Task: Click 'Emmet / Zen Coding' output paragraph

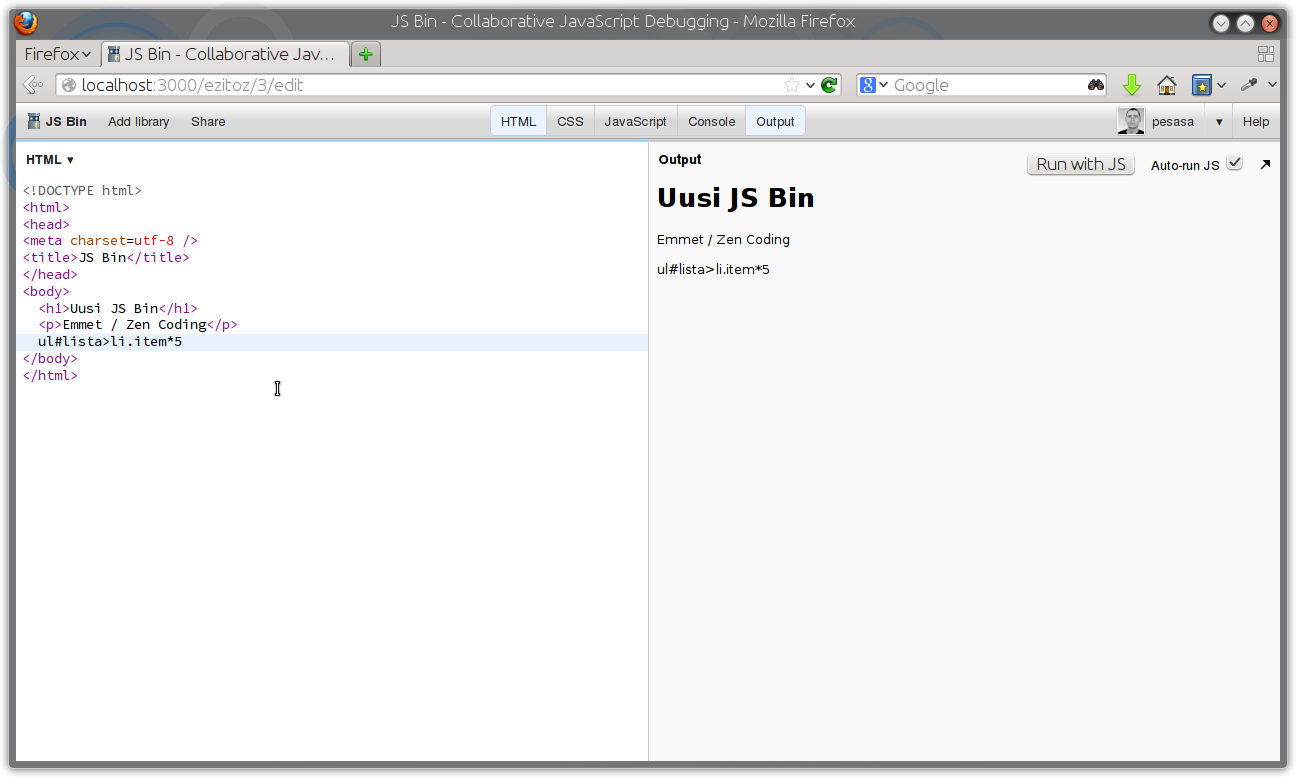Action: (x=723, y=240)
